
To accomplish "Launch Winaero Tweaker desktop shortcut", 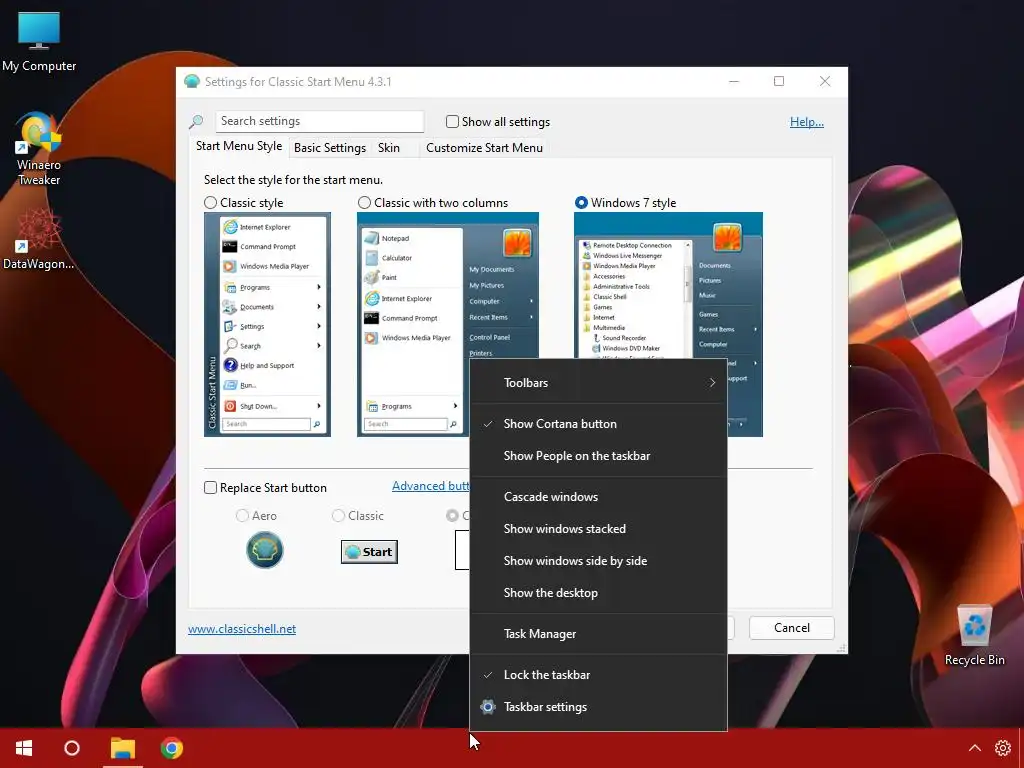I will [39, 149].
